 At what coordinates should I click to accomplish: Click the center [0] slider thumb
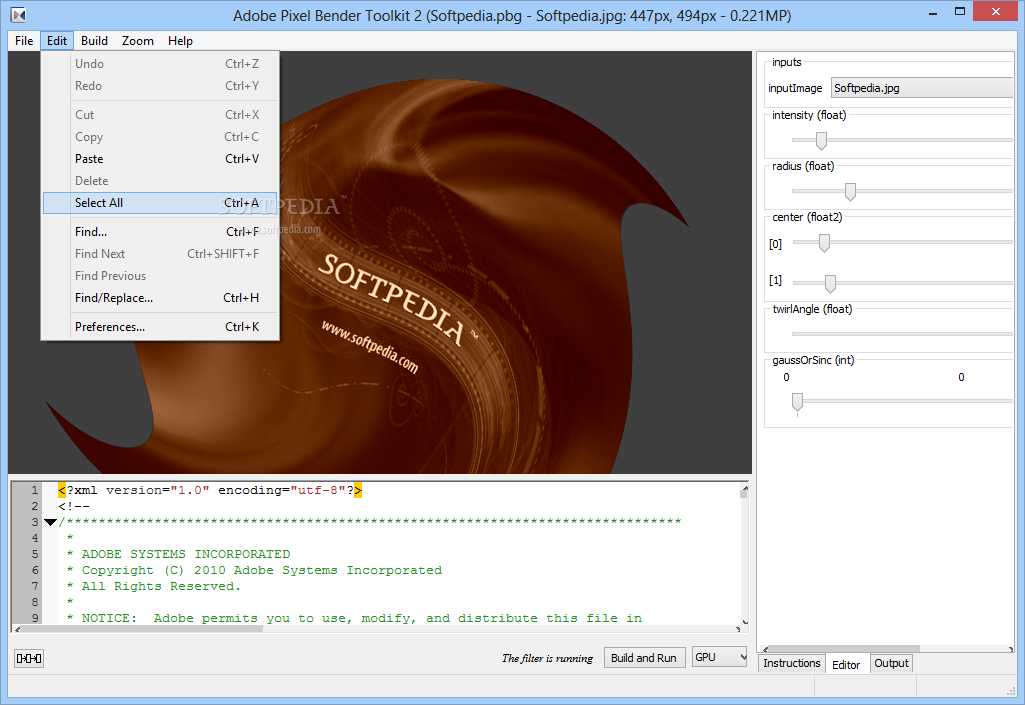(x=824, y=243)
